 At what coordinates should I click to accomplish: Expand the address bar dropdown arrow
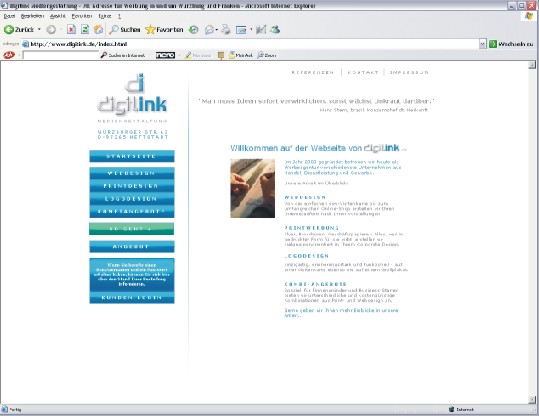pyautogui.click(x=483, y=44)
